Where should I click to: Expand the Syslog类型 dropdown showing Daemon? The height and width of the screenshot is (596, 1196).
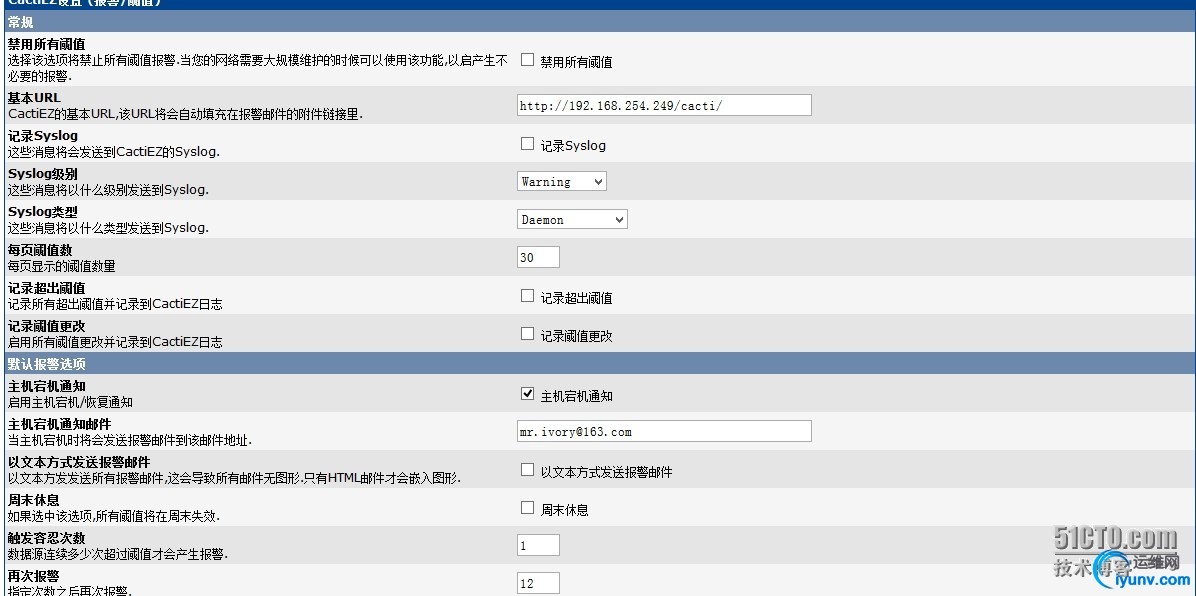tap(572, 220)
